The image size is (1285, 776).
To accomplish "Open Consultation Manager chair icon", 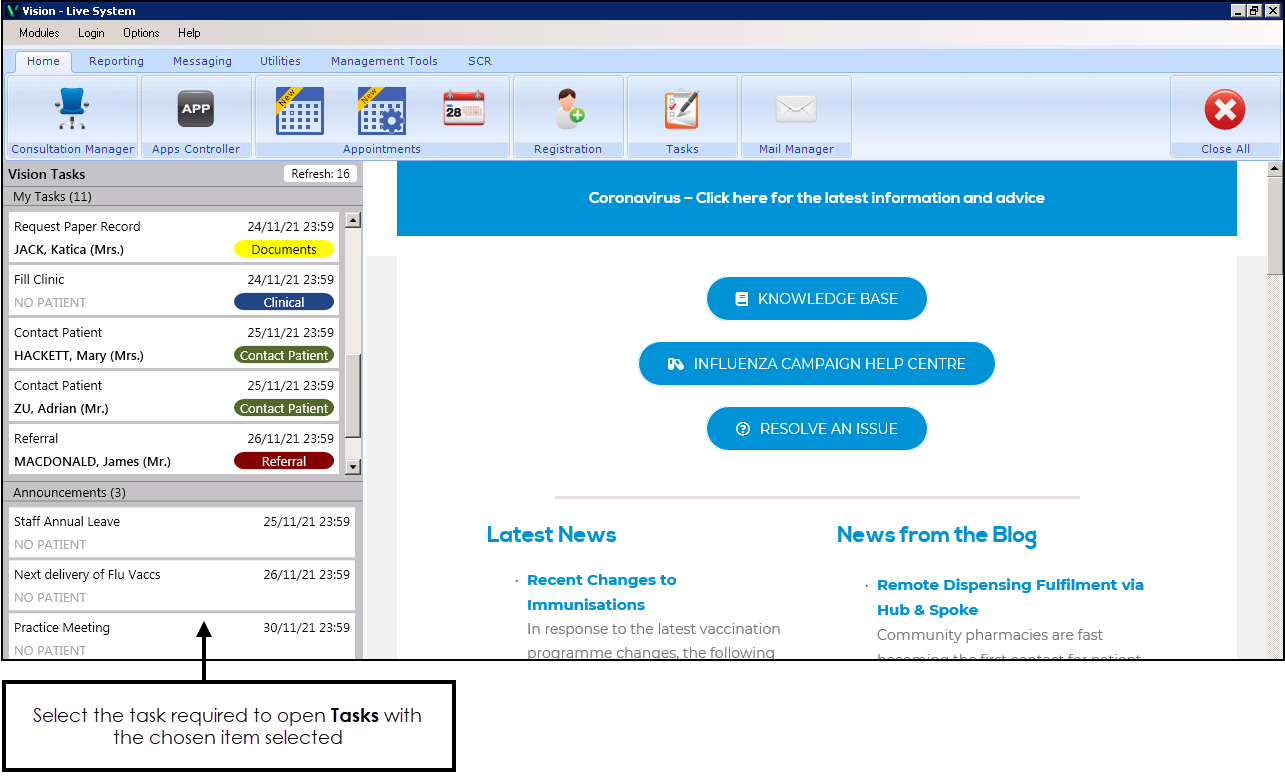I will click(72, 109).
